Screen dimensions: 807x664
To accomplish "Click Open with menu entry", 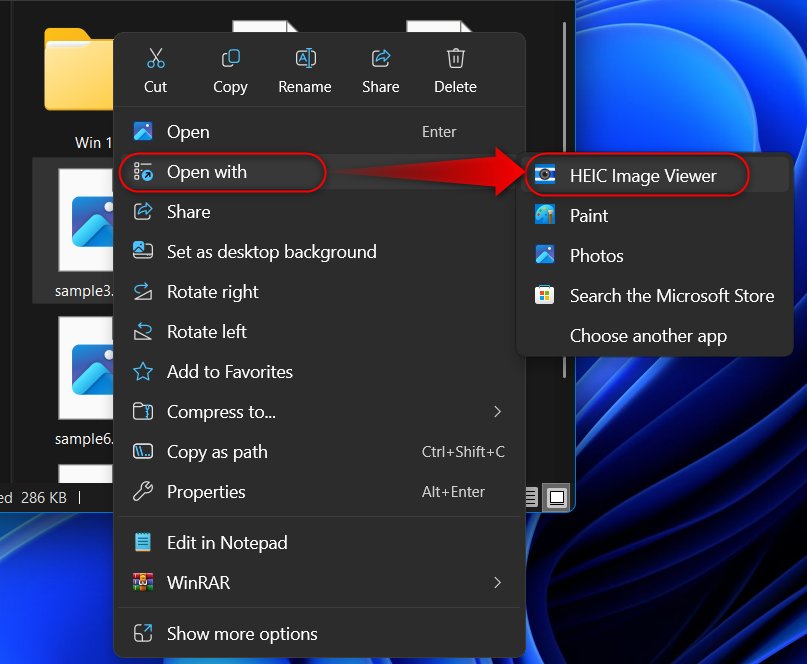I will [x=207, y=172].
